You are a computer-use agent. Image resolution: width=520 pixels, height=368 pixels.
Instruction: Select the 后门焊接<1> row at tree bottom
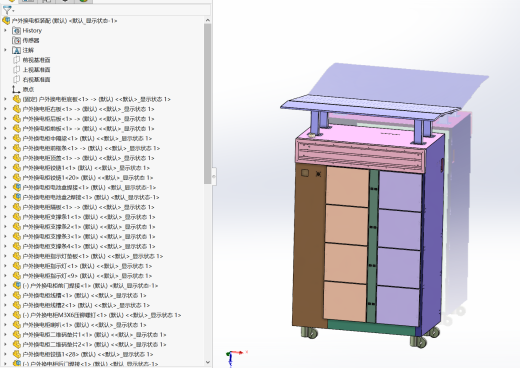(x=90, y=364)
